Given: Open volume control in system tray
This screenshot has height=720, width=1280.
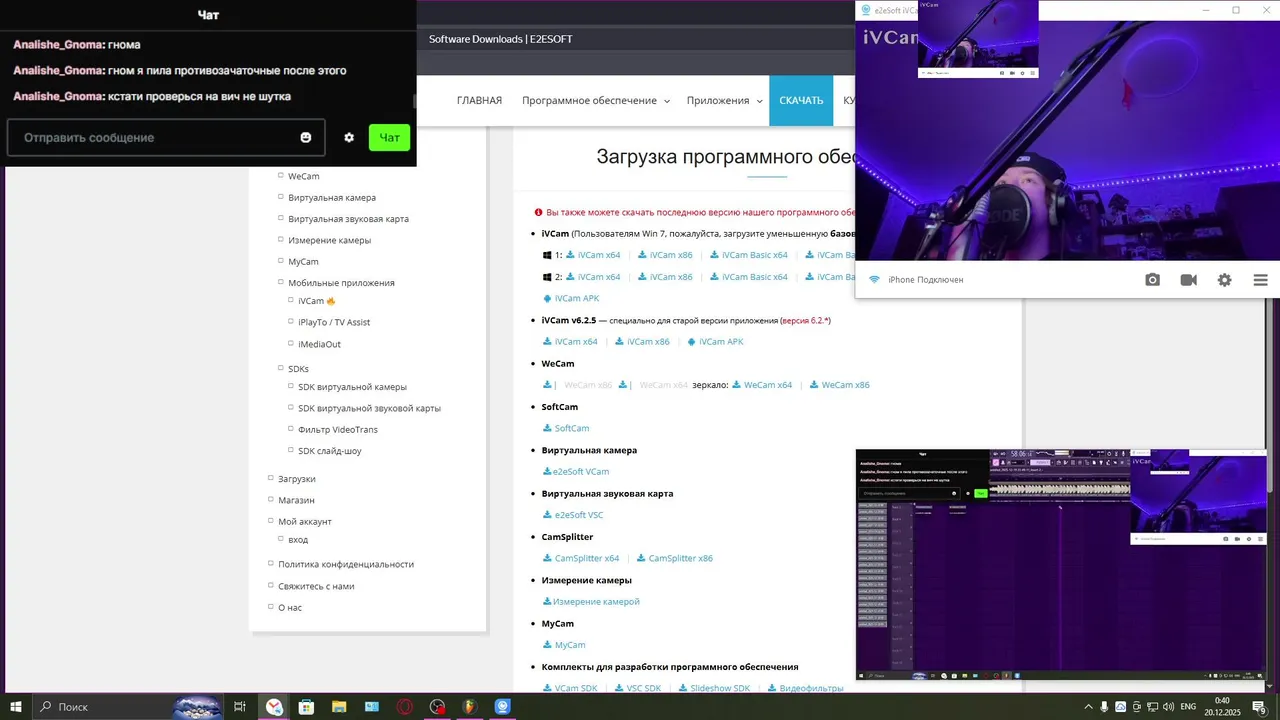Looking at the screenshot, I should click(x=1169, y=707).
